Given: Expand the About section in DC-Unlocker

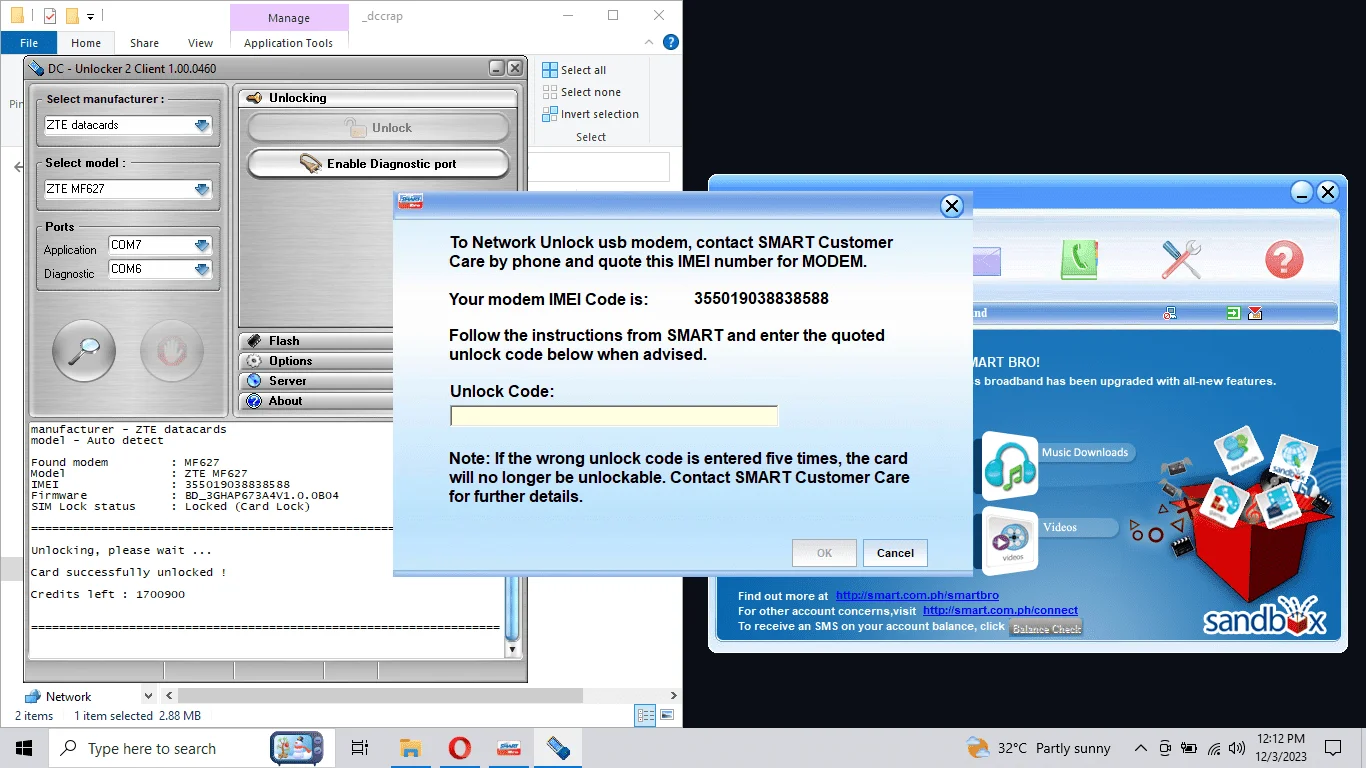Looking at the screenshot, I should [316, 401].
